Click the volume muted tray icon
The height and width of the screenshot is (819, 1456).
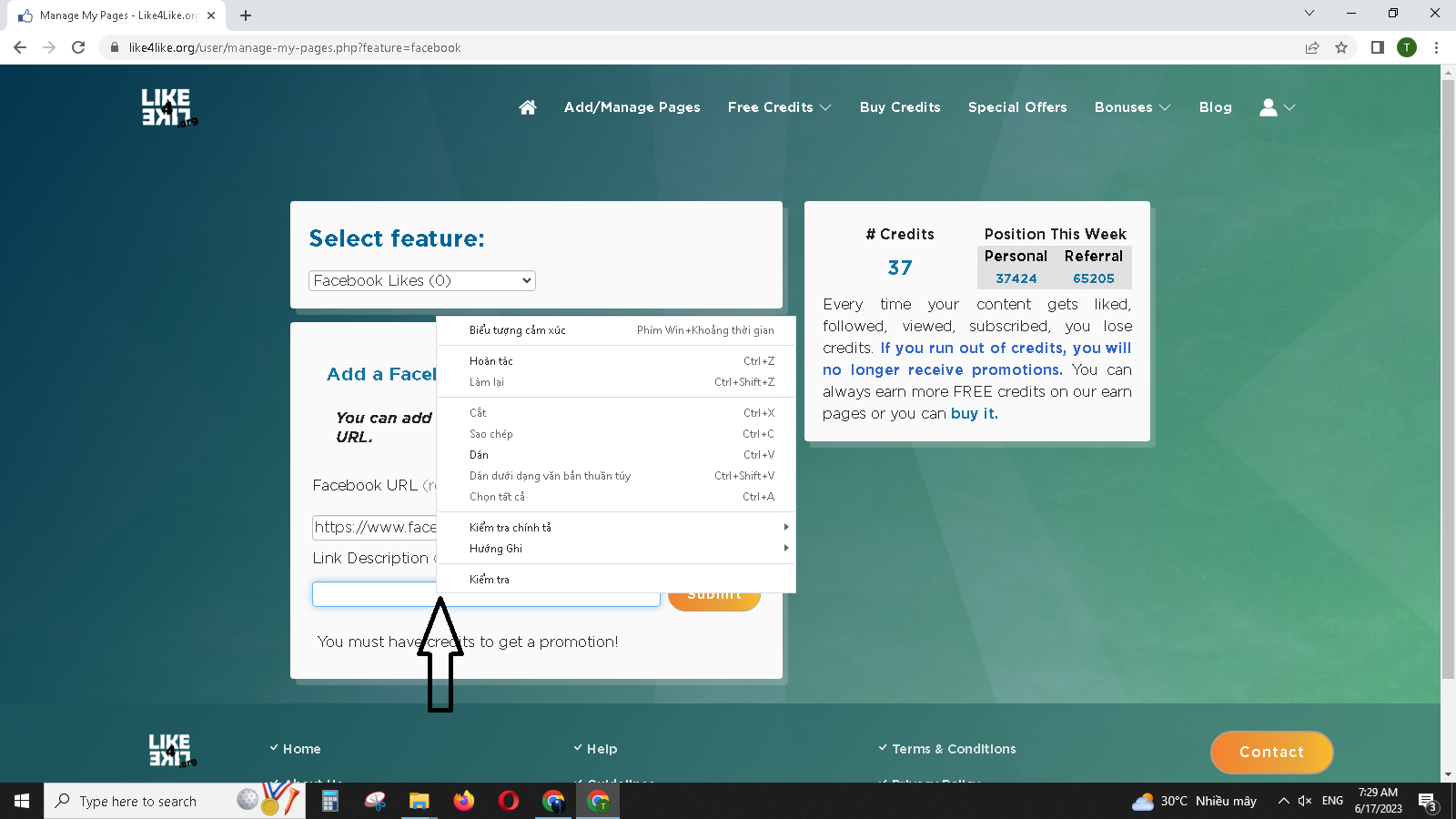[x=1305, y=801]
